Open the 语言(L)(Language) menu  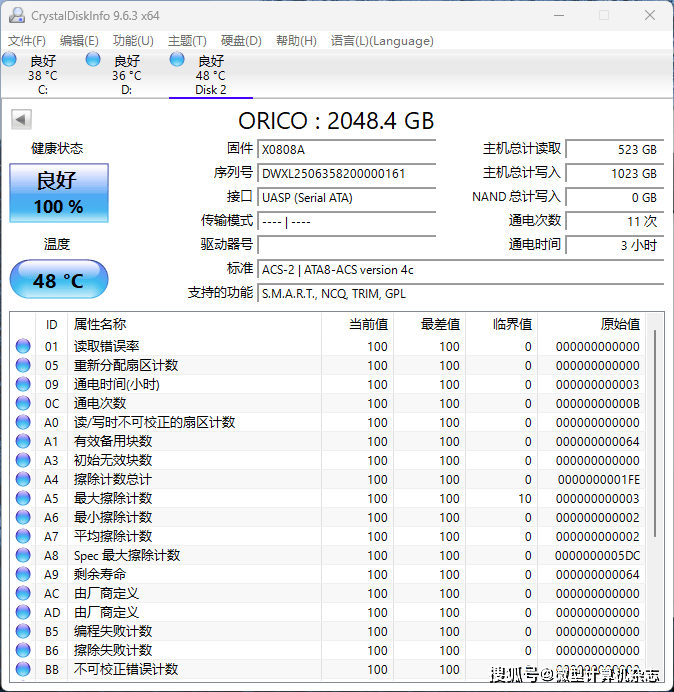point(382,41)
